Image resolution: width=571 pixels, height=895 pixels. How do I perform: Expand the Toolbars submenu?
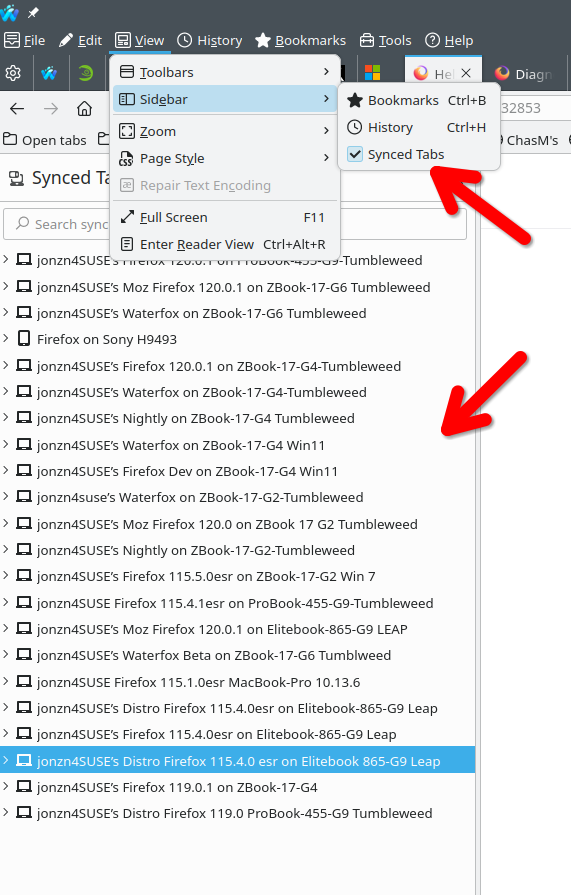tap(226, 72)
